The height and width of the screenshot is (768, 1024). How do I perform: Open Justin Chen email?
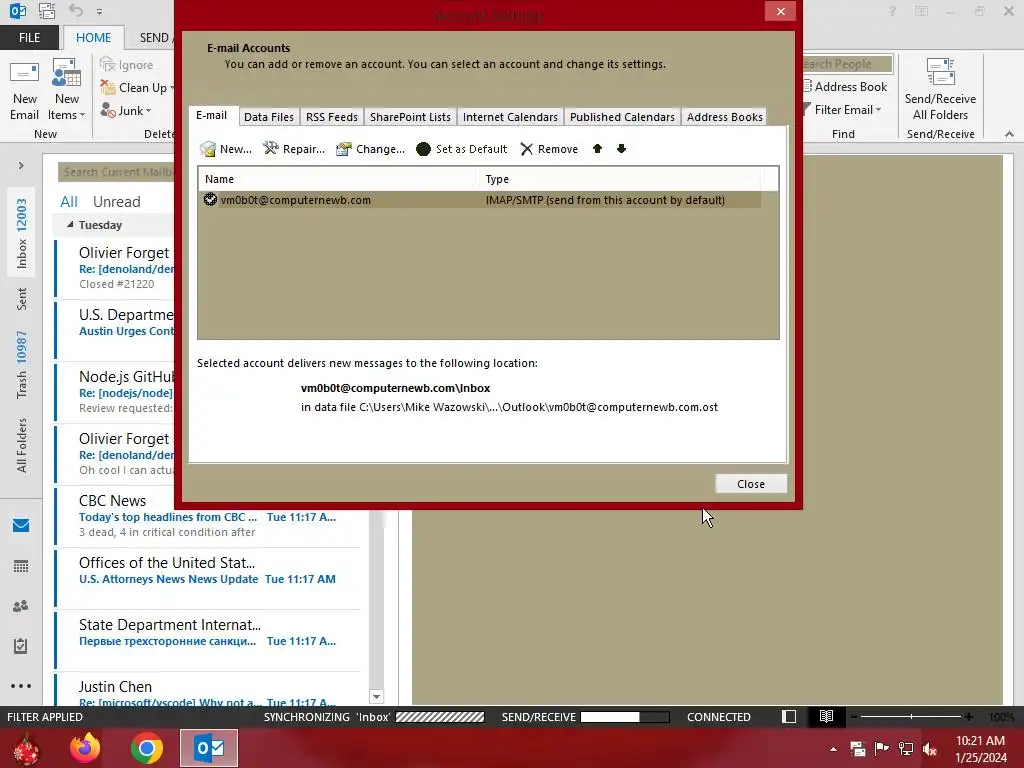point(208,692)
